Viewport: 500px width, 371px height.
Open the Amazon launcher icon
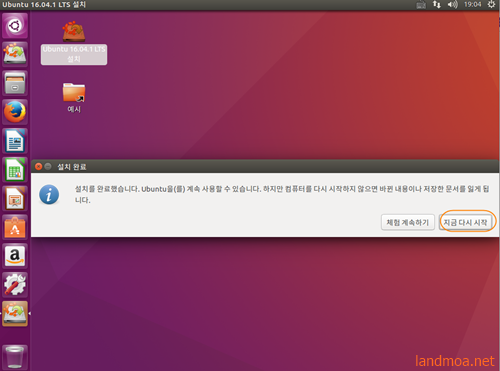click(15, 256)
